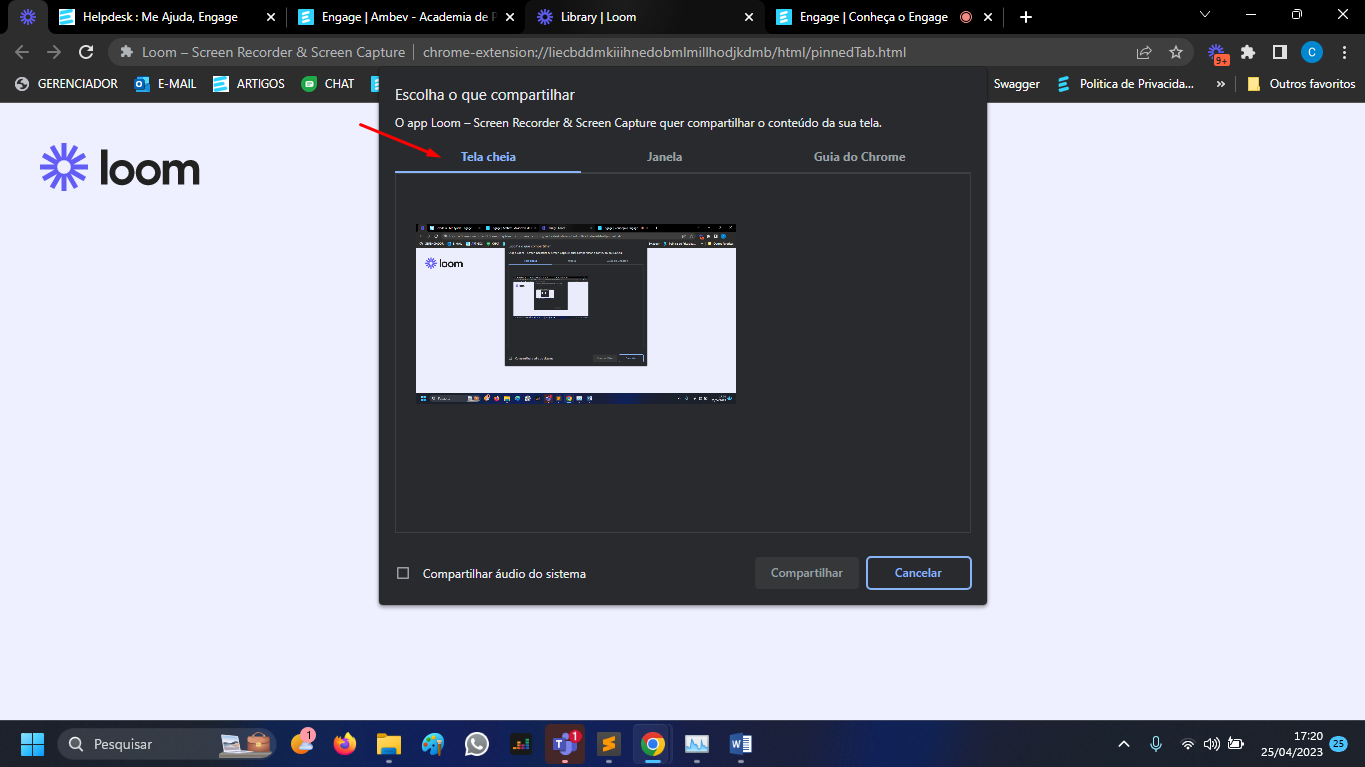Open Wi-Fi network tray icon
The height and width of the screenshot is (767, 1365).
pyautogui.click(x=1188, y=744)
